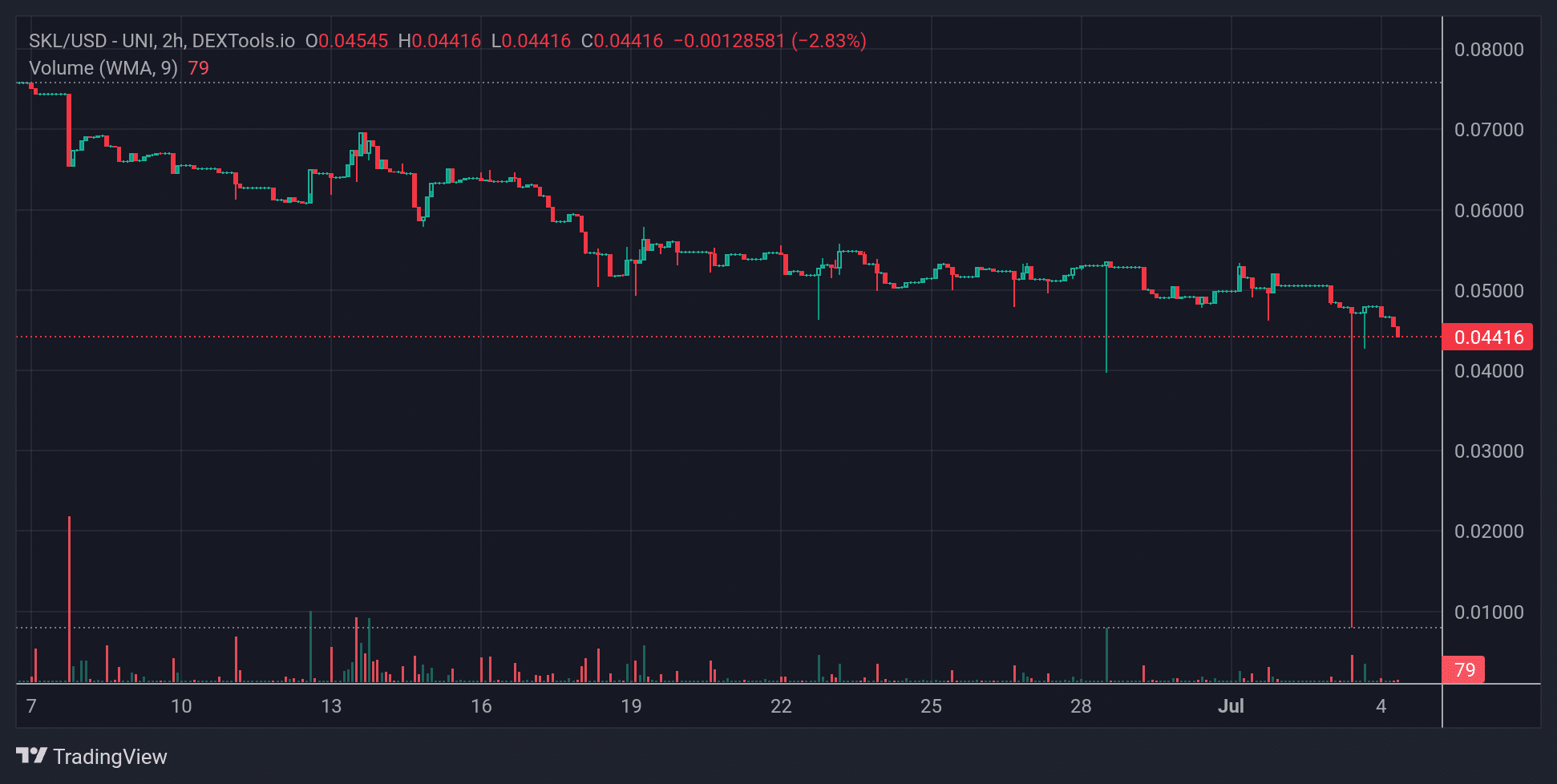The image size is (1557, 784).
Task: Click the 0.01000 price axis label
Action: pyautogui.click(x=1489, y=612)
